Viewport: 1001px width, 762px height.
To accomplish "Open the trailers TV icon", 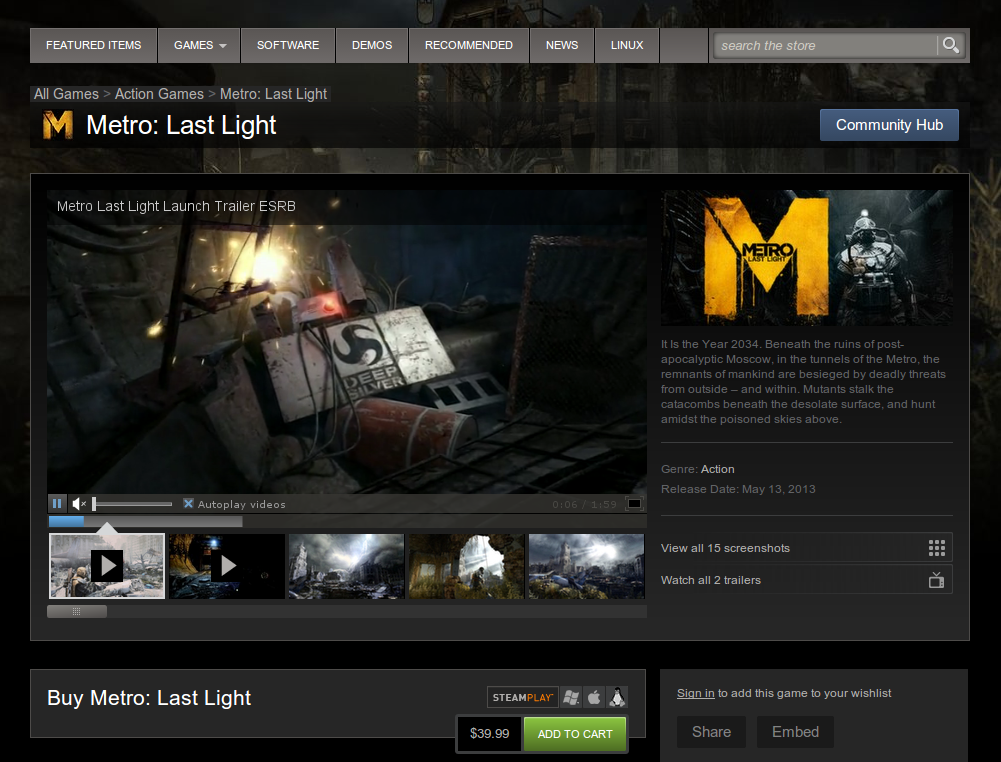I will point(937,579).
